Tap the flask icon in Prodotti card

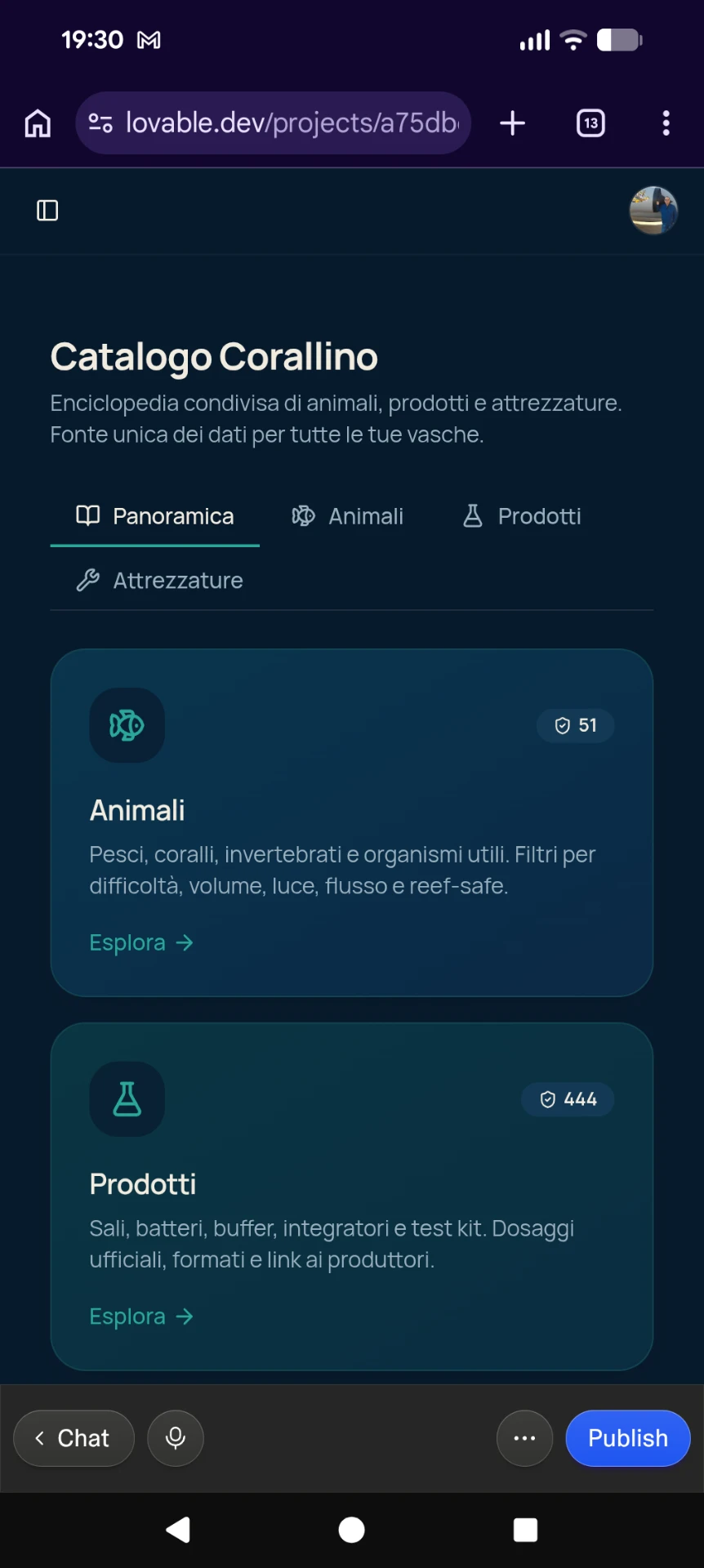pos(127,1099)
